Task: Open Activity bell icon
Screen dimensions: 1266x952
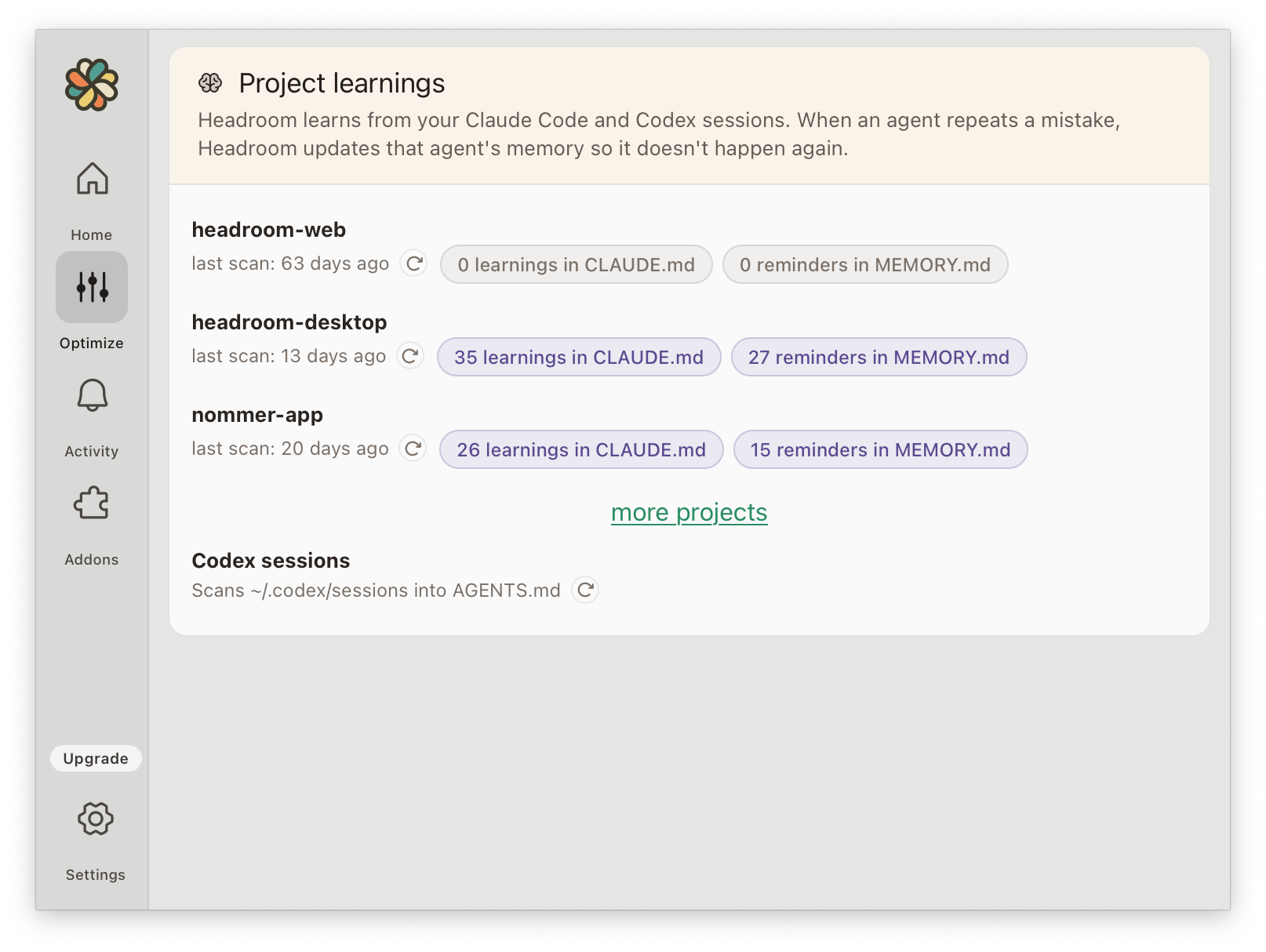Action: [92, 395]
